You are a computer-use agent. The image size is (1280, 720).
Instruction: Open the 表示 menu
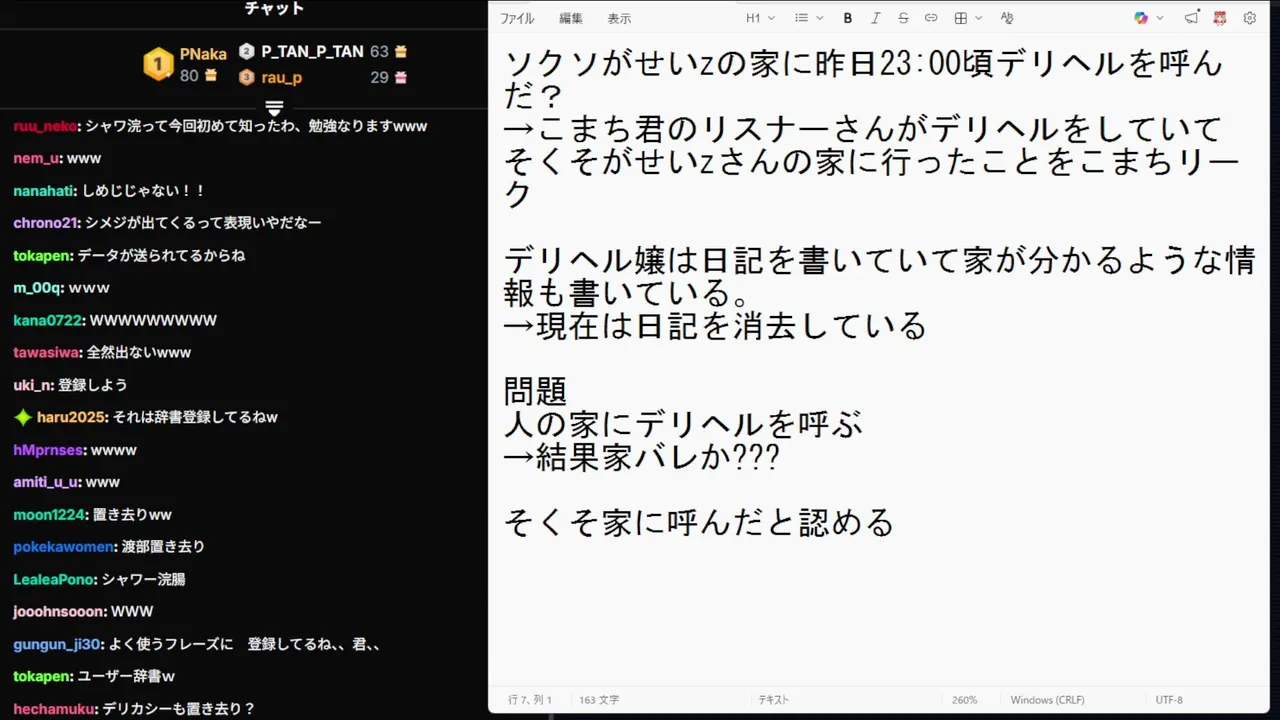tap(619, 18)
